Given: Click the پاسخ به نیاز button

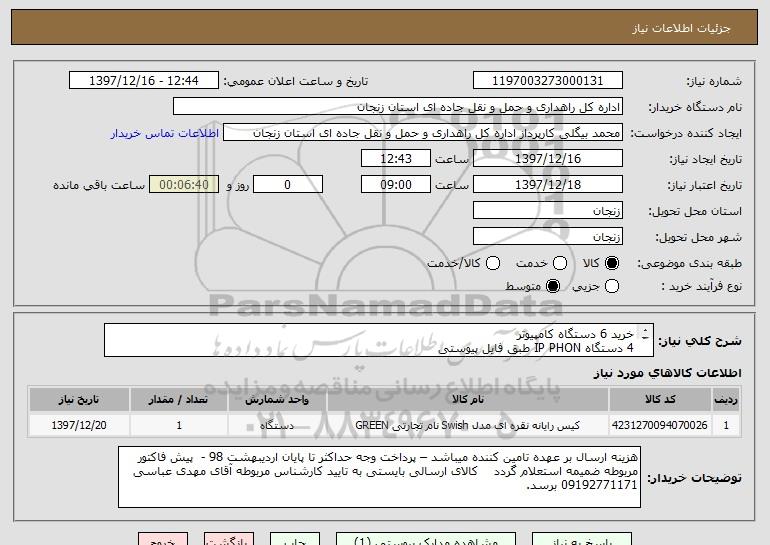Looking at the screenshot, I should point(582,539).
